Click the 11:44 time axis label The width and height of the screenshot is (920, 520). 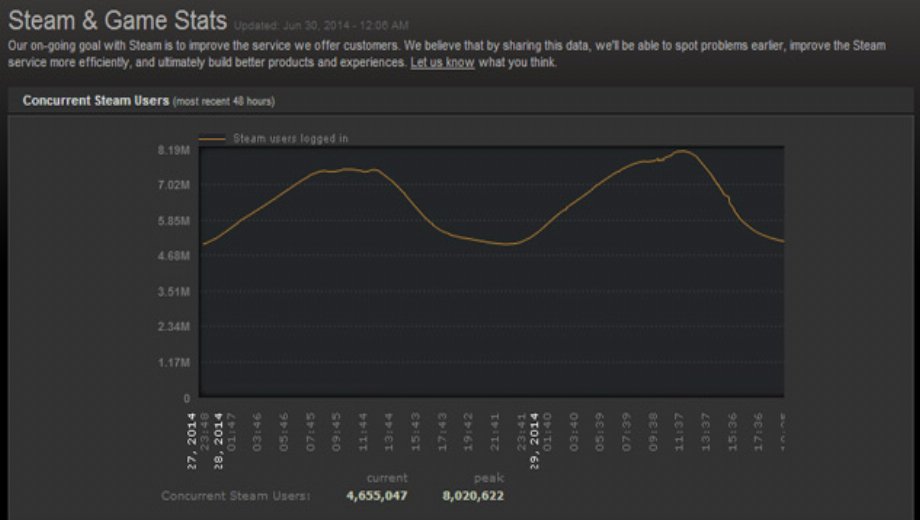pos(363,431)
